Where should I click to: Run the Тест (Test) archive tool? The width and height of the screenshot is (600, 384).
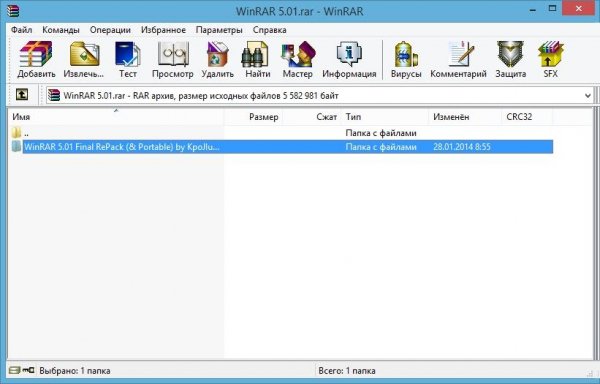(128, 59)
